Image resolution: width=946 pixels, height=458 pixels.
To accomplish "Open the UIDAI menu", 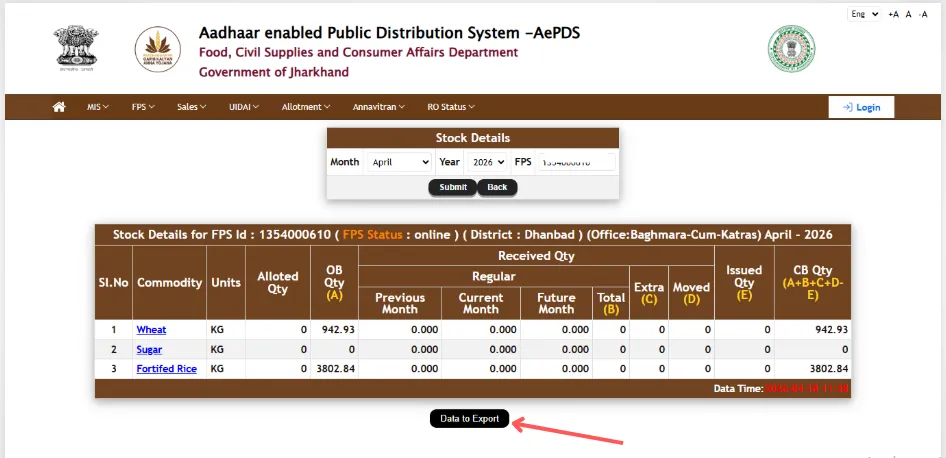I will [x=244, y=107].
